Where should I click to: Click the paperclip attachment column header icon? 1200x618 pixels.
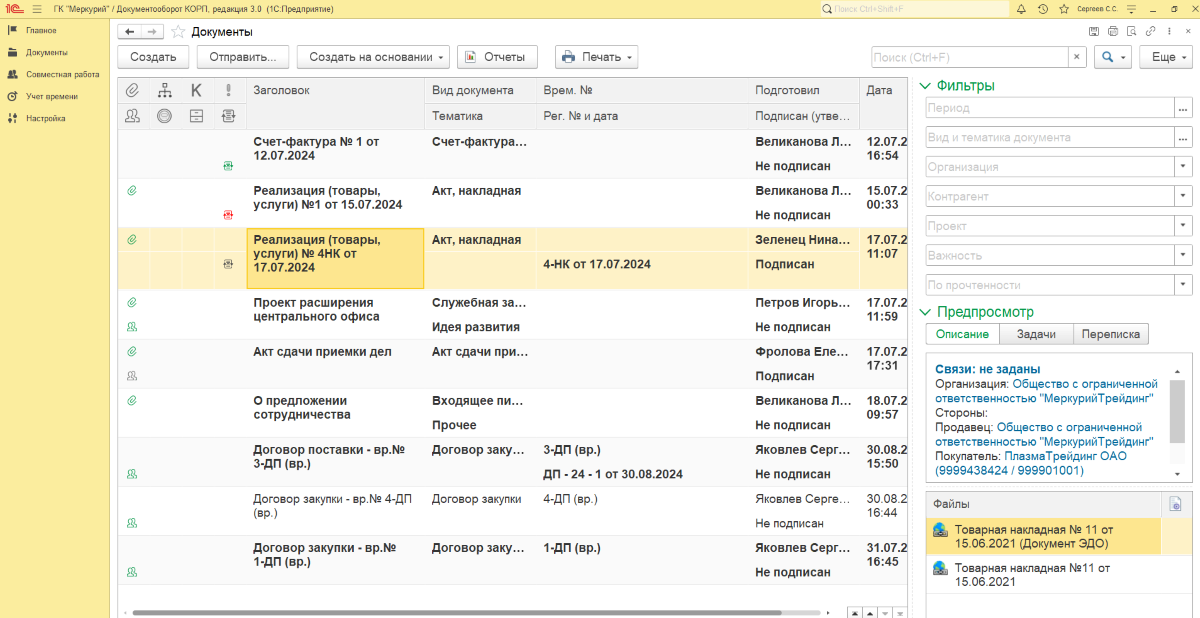tap(132, 90)
